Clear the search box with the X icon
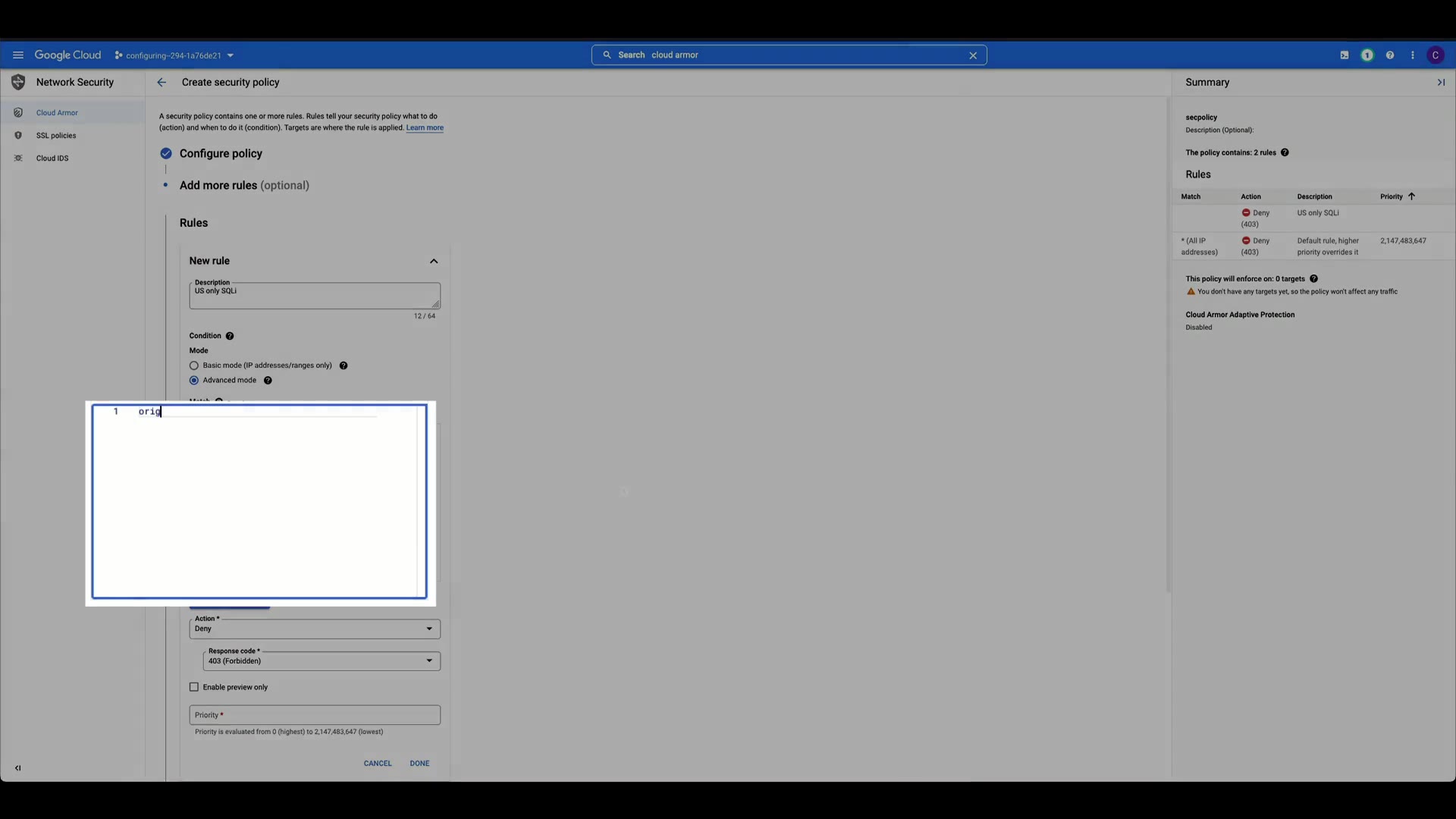 click(973, 55)
